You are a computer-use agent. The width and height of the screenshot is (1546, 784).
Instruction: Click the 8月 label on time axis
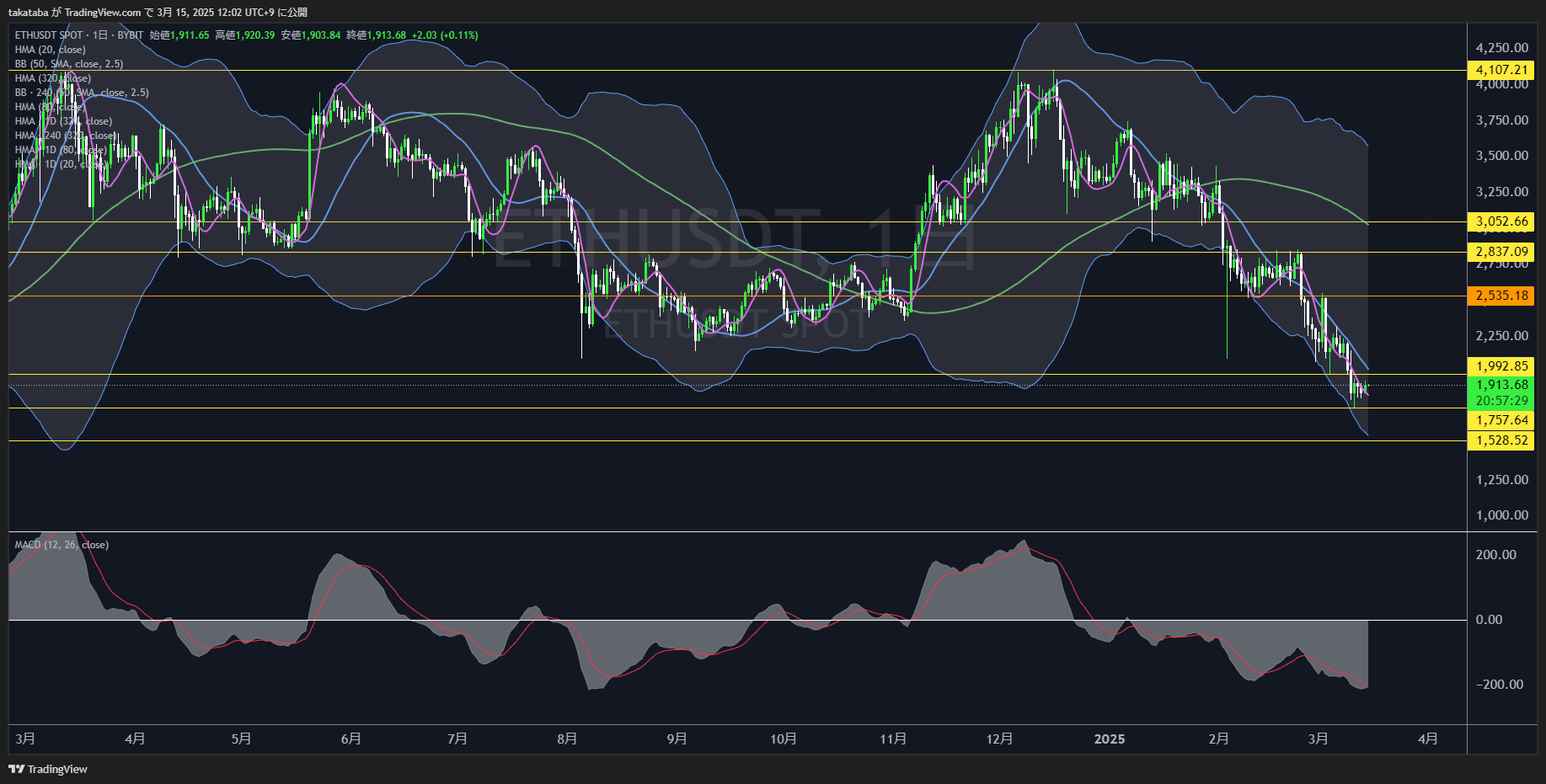(x=567, y=739)
